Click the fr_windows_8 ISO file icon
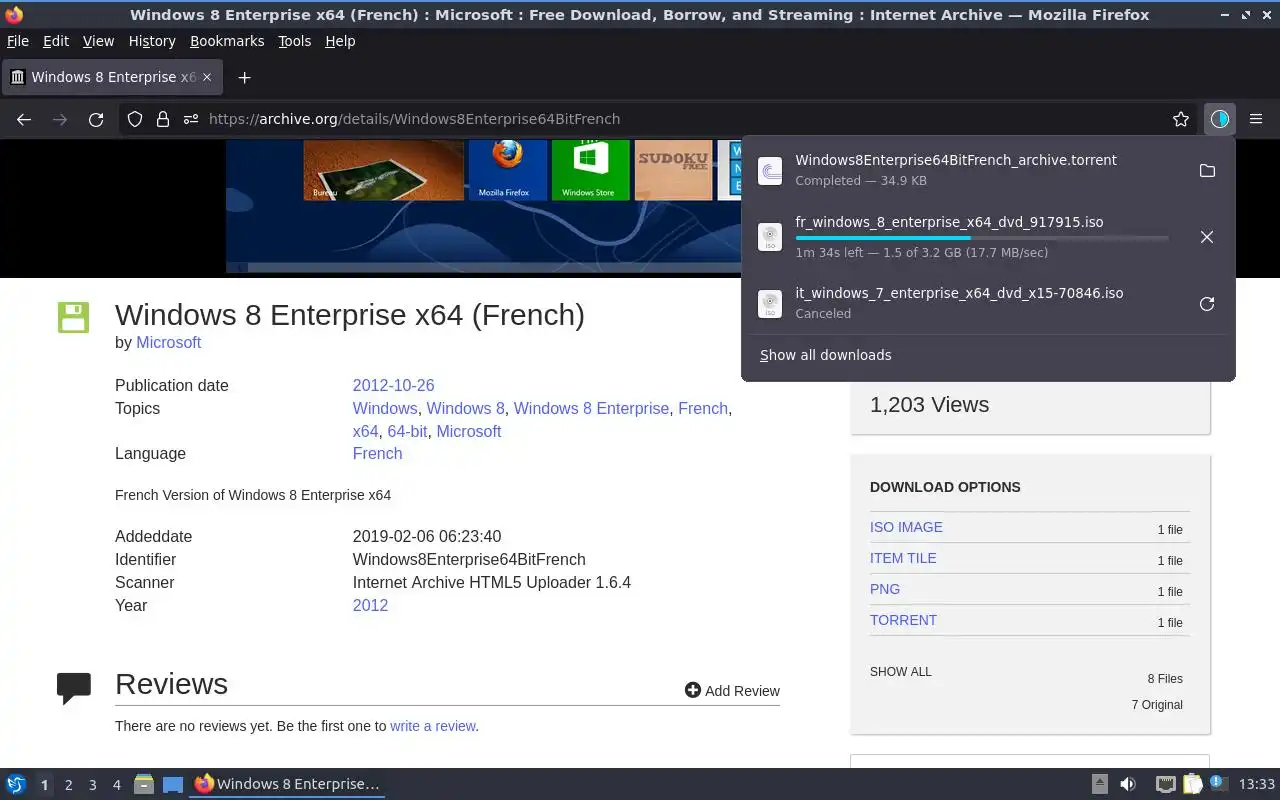 coord(770,237)
